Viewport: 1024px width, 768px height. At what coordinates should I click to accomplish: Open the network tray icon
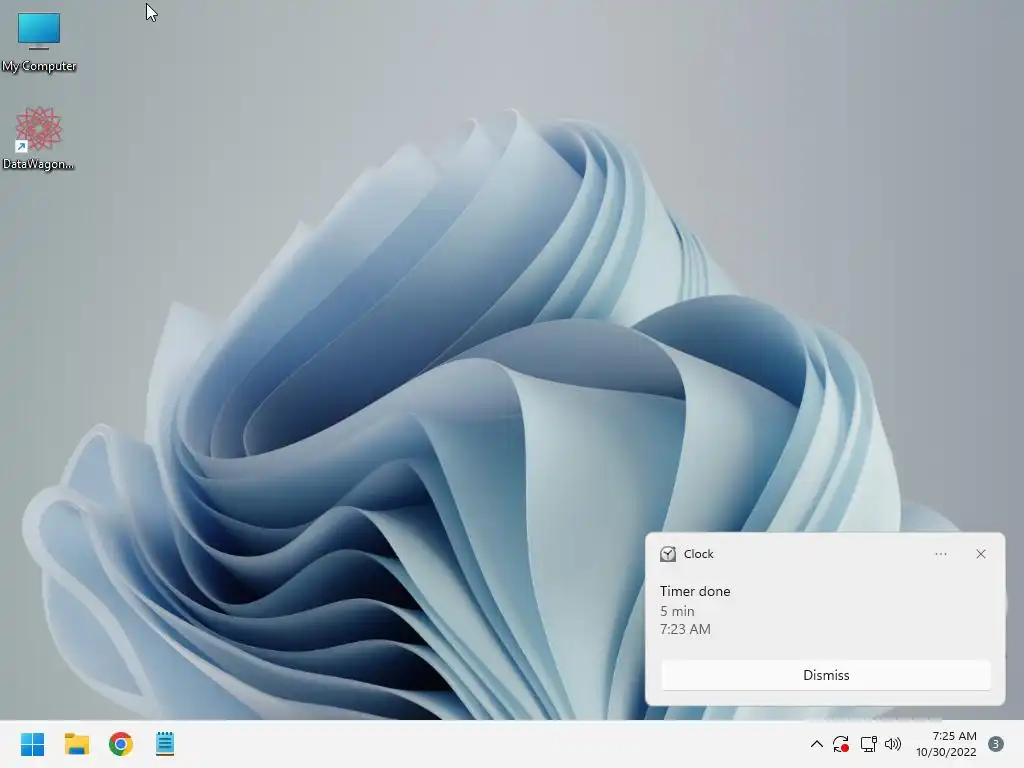tap(868, 744)
